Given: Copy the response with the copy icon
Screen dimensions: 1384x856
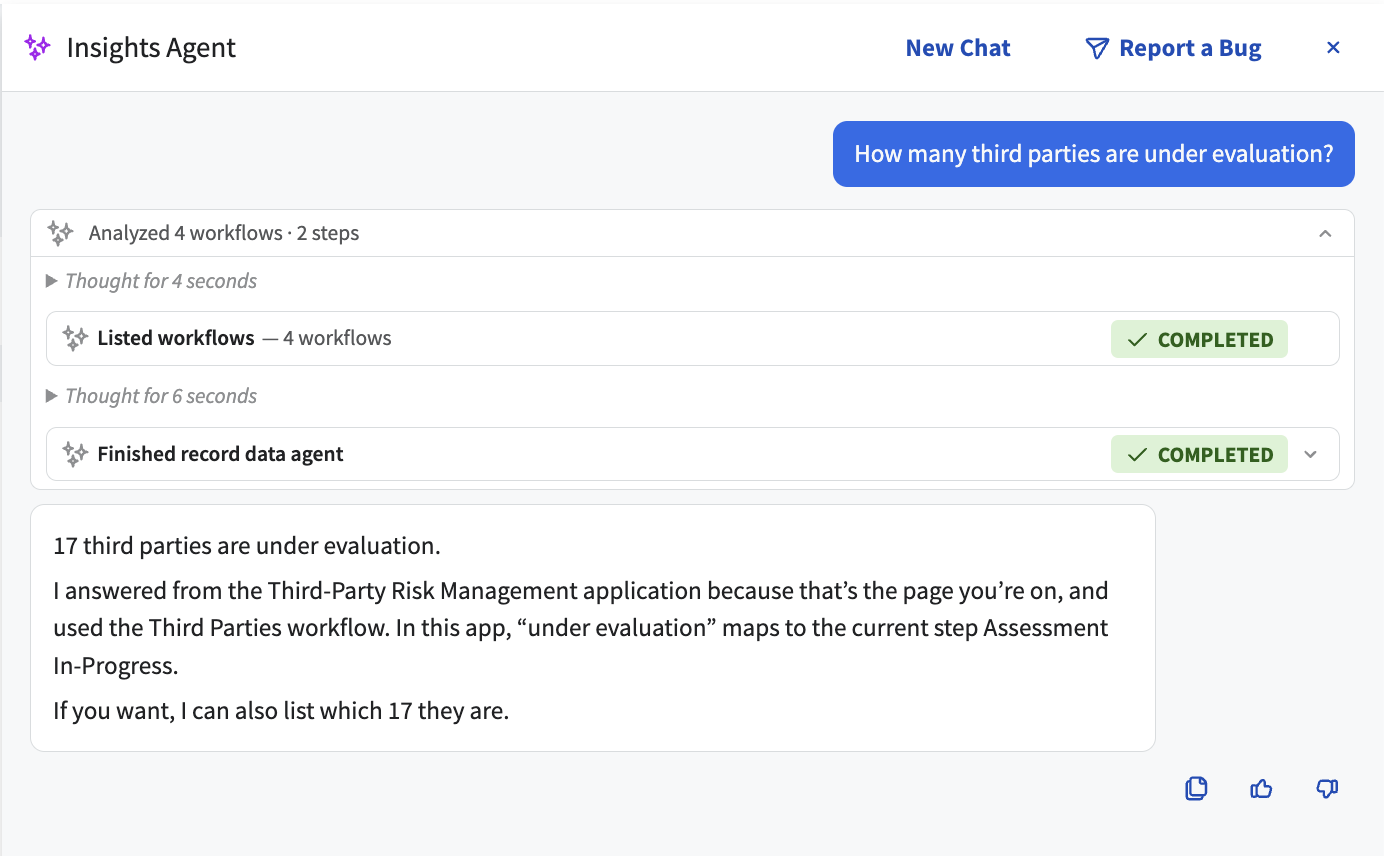Looking at the screenshot, I should [1196, 789].
